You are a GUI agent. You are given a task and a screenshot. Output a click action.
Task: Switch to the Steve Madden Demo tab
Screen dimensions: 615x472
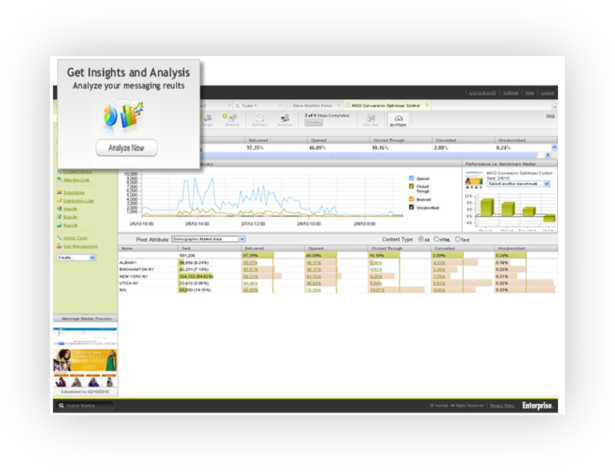pyautogui.click(x=313, y=106)
